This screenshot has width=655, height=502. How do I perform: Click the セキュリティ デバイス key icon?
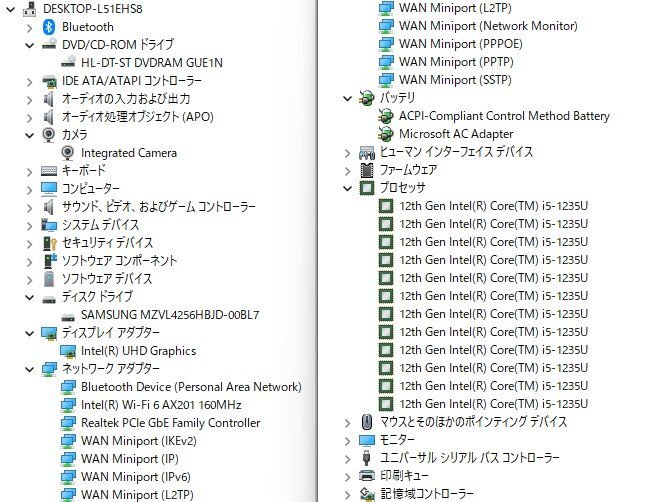(x=50, y=243)
